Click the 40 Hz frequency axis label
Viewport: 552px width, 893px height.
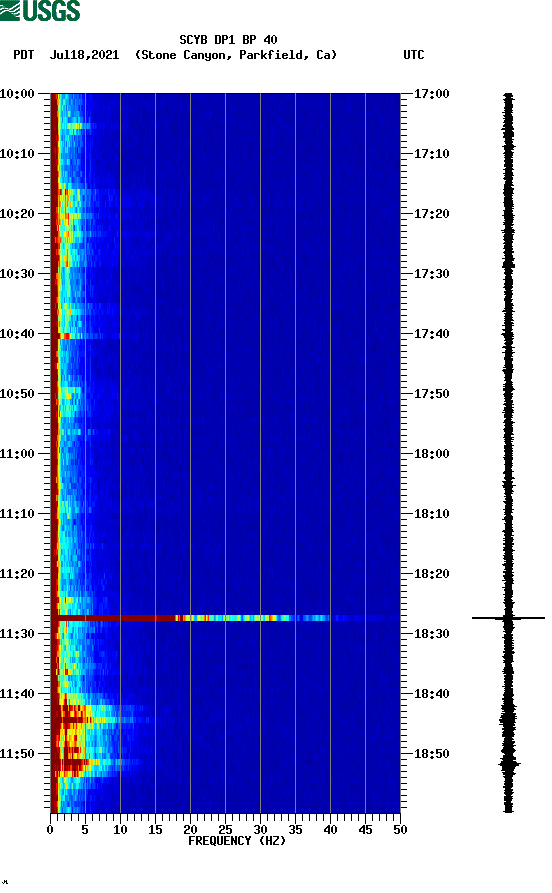(x=330, y=830)
